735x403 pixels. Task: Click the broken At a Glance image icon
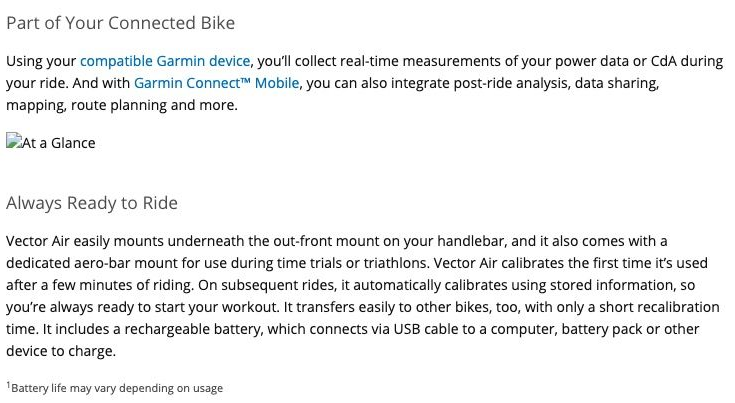click(x=14, y=141)
